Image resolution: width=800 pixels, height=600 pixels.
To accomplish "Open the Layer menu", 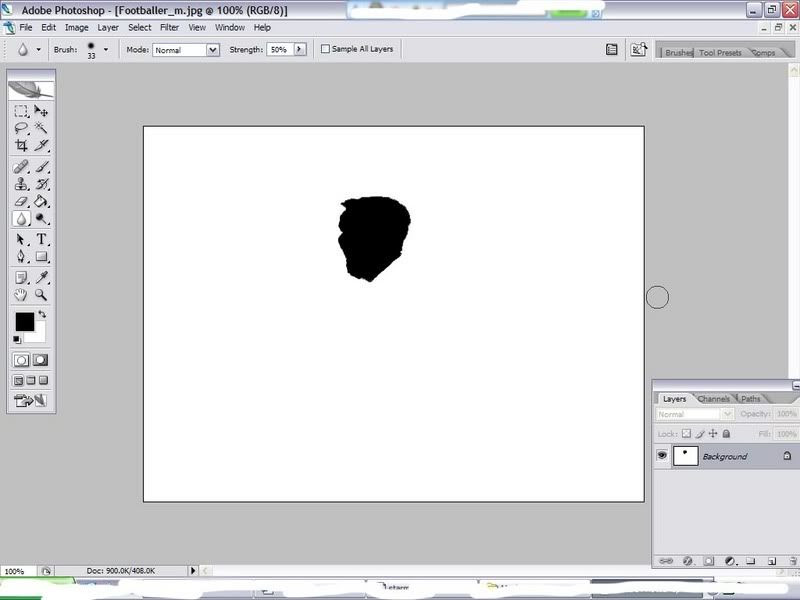I will click(108, 28).
